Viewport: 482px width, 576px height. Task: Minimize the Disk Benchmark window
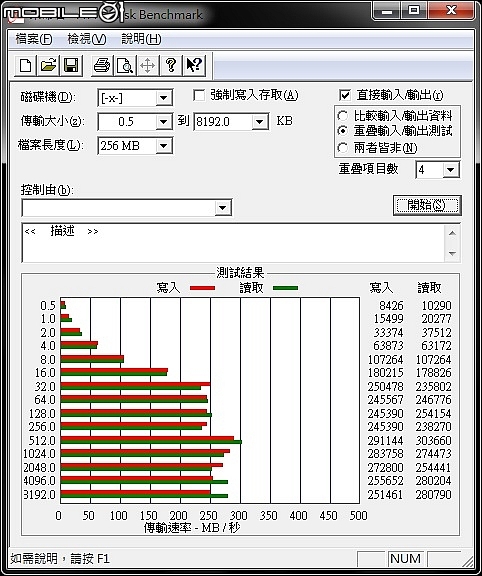(387, 11)
